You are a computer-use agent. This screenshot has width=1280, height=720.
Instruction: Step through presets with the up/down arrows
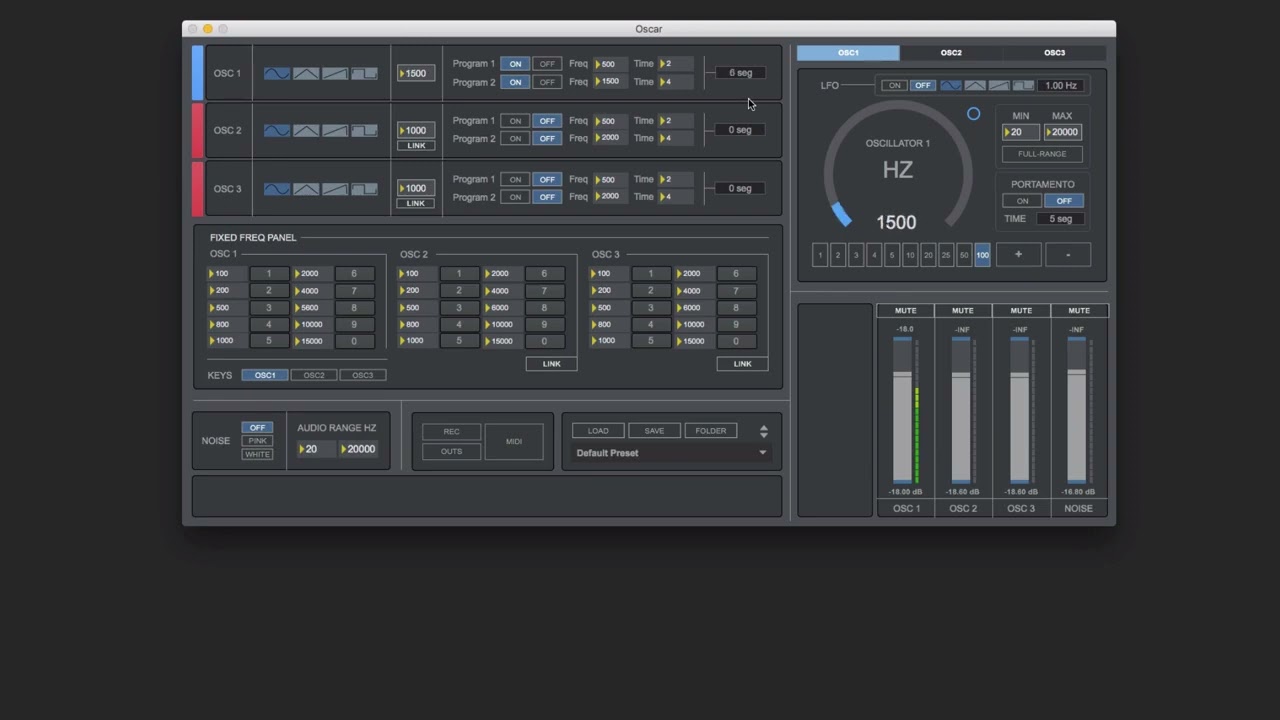pyautogui.click(x=763, y=431)
